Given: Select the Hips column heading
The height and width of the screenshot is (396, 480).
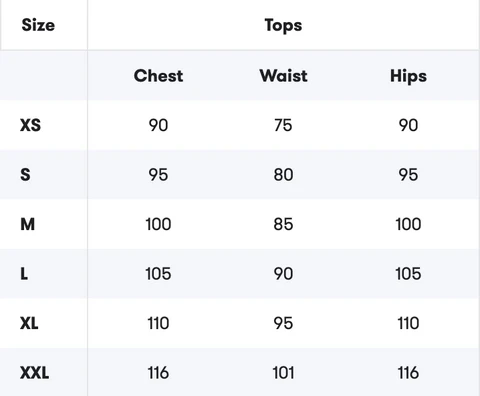Looking at the screenshot, I should pyautogui.click(x=408, y=76).
